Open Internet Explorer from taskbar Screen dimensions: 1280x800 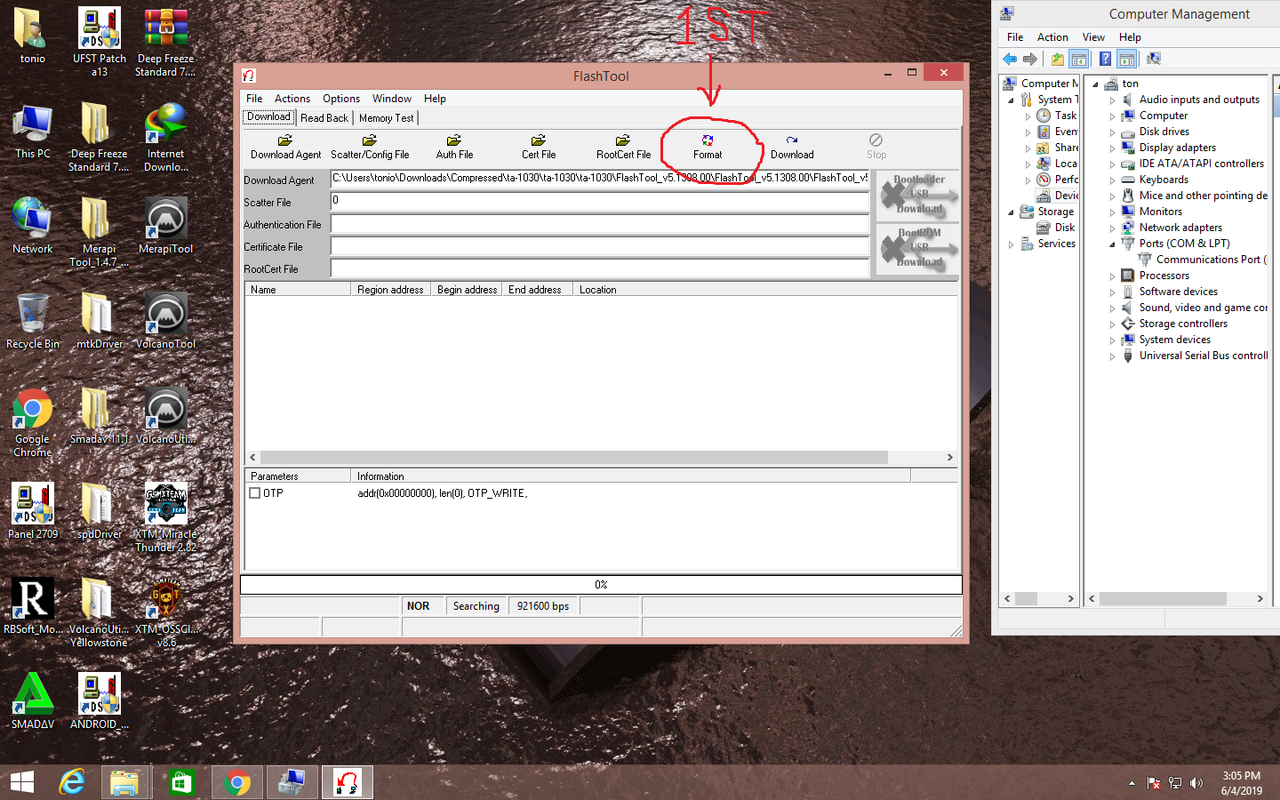click(72, 781)
